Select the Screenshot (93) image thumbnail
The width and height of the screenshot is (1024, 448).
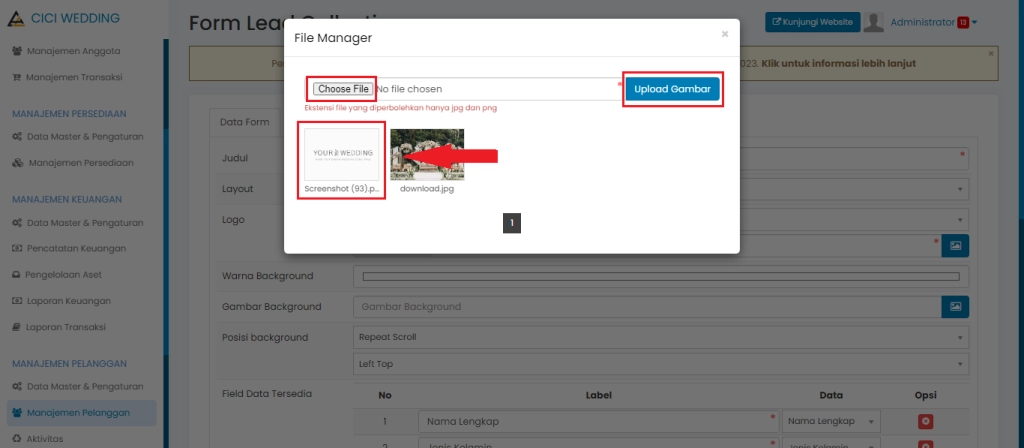[341, 154]
